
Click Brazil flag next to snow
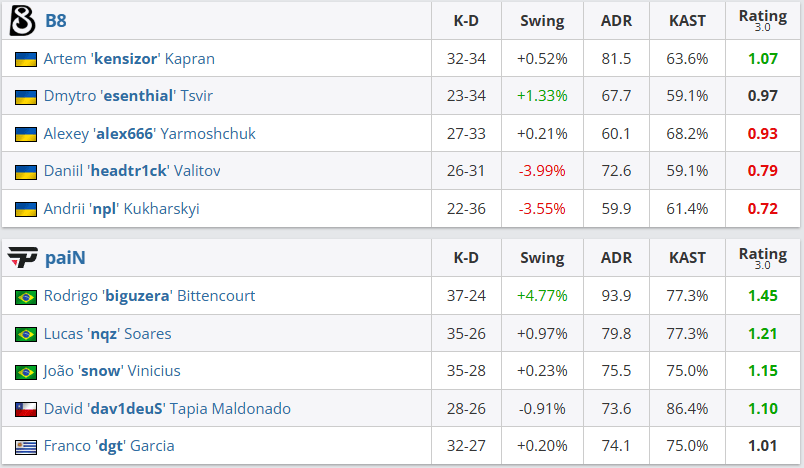[26, 372]
